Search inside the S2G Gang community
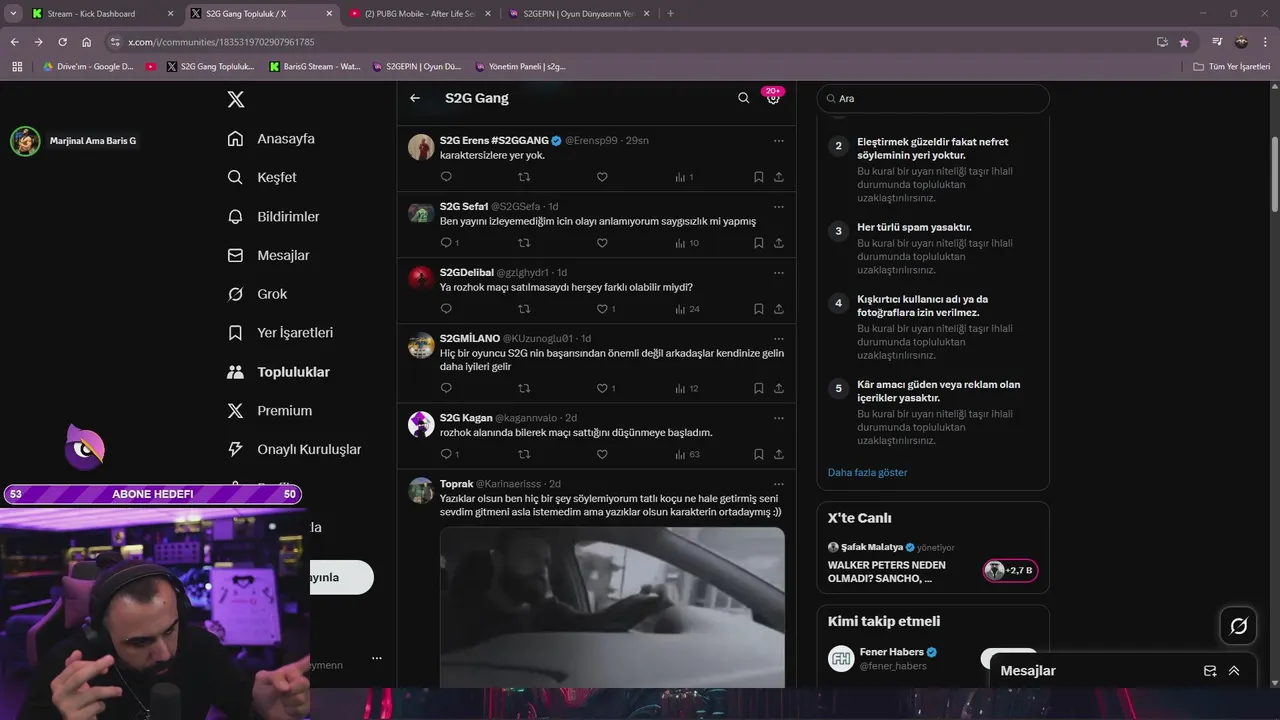The image size is (1280, 720). [743, 98]
